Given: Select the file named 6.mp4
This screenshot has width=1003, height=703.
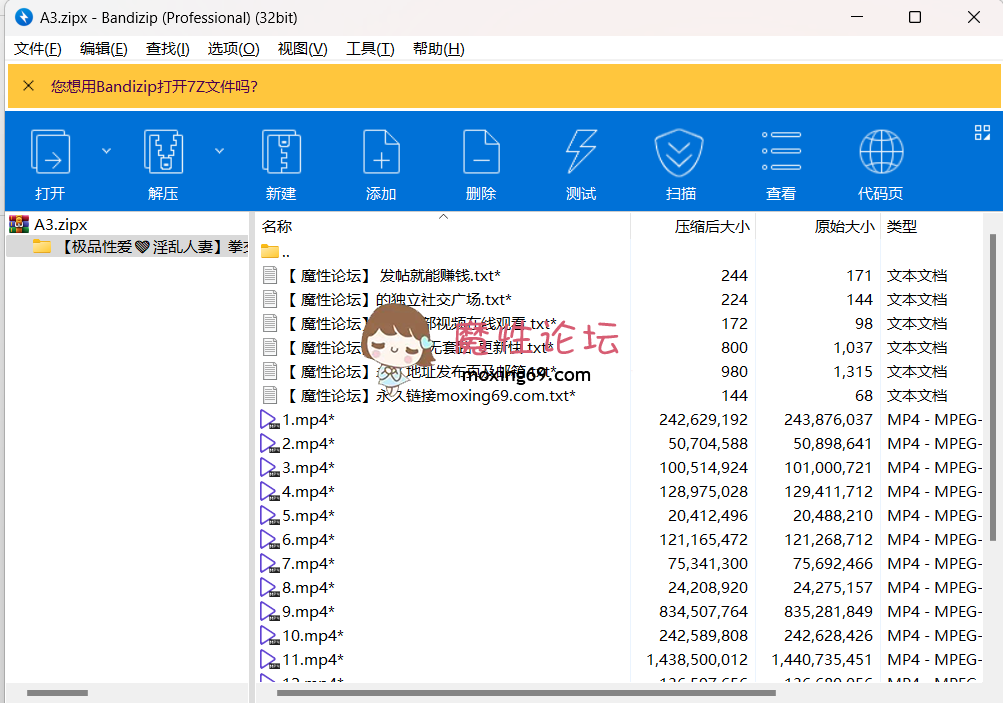Looking at the screenshot, I should point(308,539).
